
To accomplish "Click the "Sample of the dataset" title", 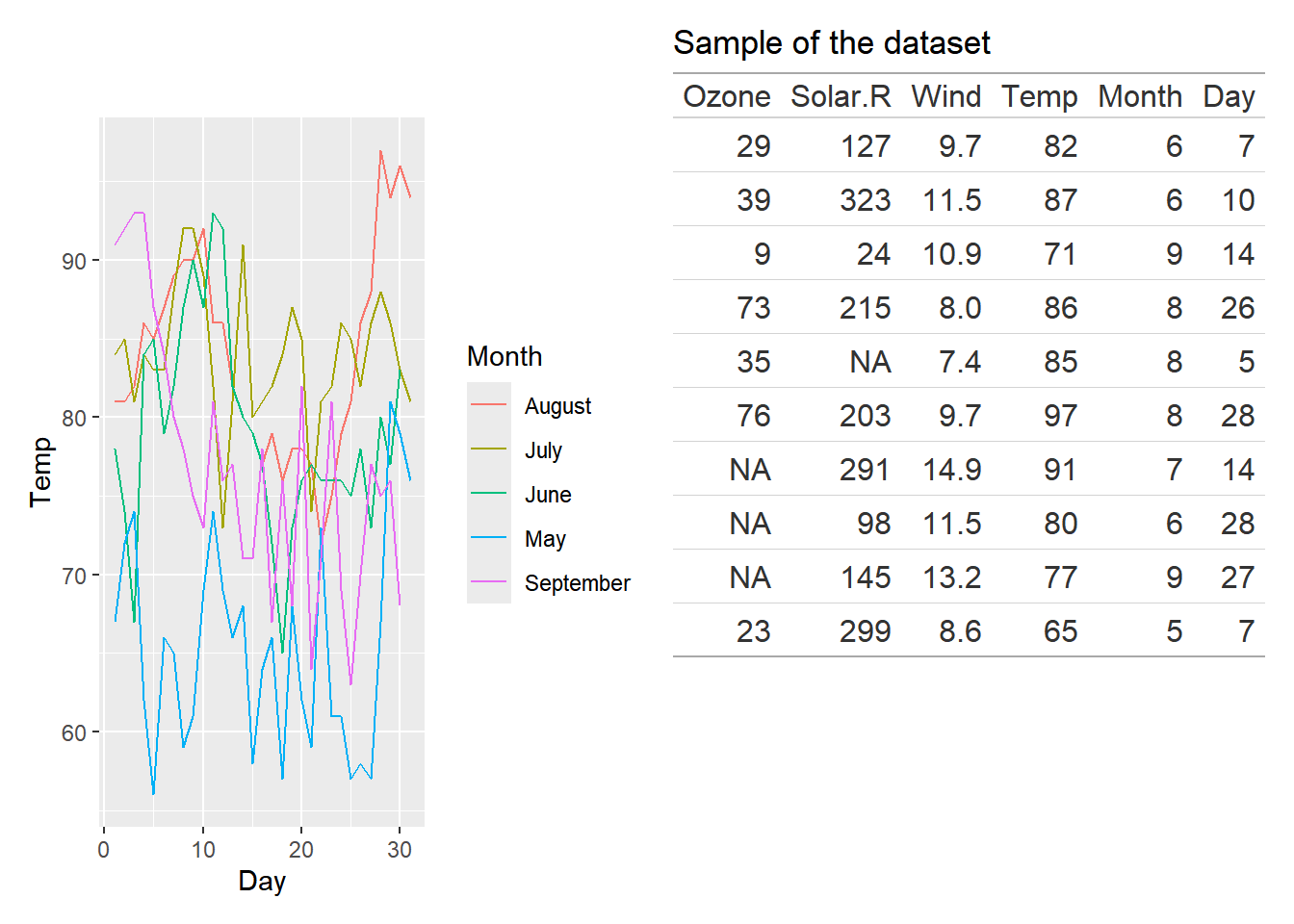I will [x=831, y=42].
